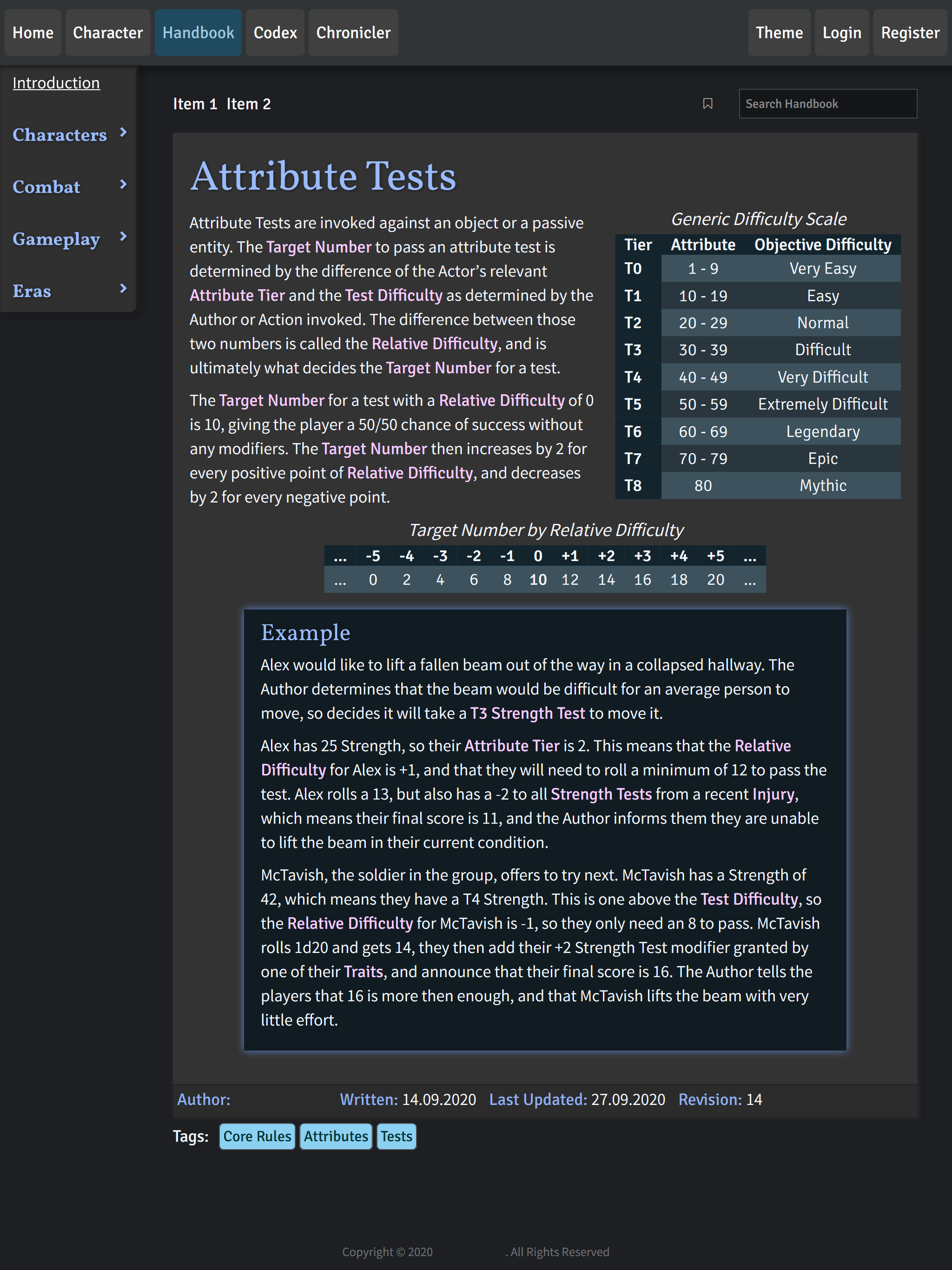952x1270 pixels.
Task: Expand the Characters sidebar section
Action: pos(69,134)
